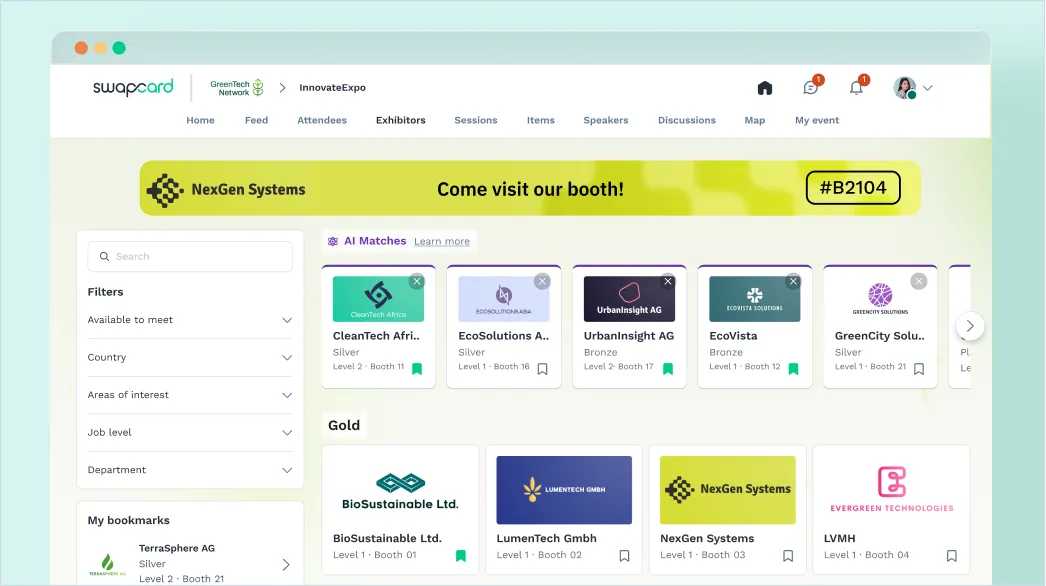Viewport: 1046px width, 586px height.
Task: Dismiss the EcoVista match
Action: [x=793, y=281]
